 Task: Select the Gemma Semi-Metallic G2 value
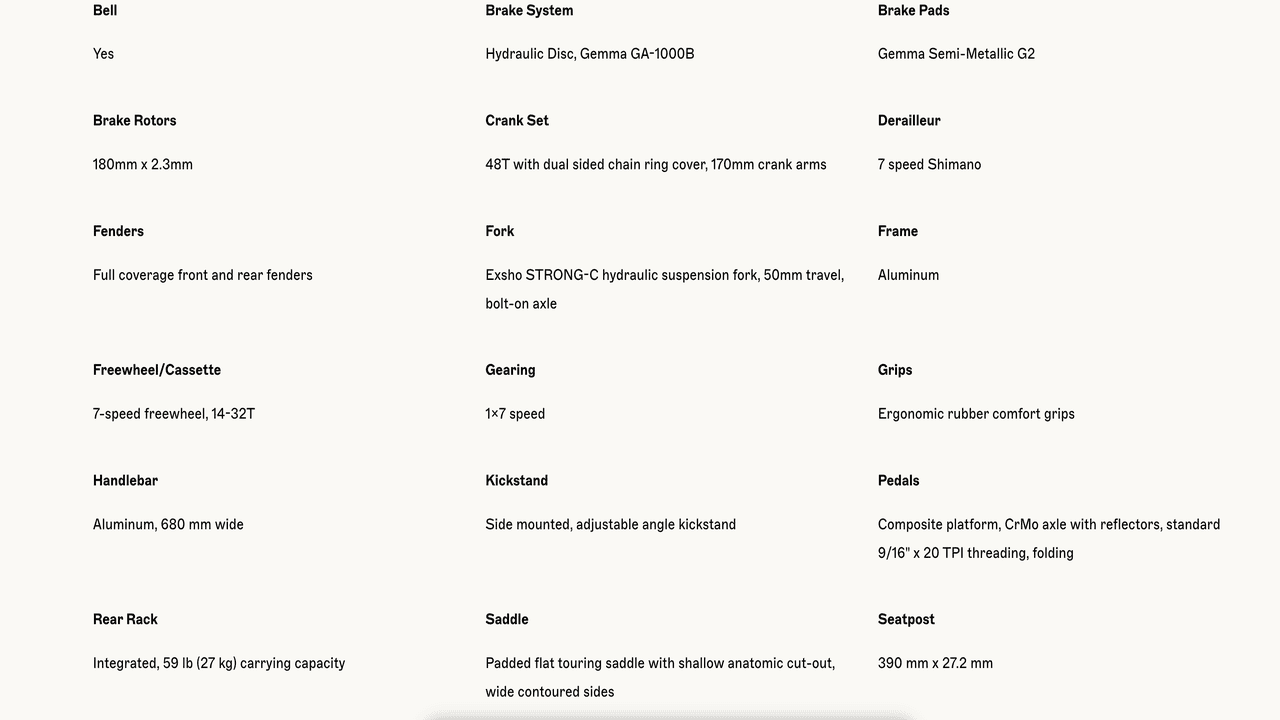[956, 54]
